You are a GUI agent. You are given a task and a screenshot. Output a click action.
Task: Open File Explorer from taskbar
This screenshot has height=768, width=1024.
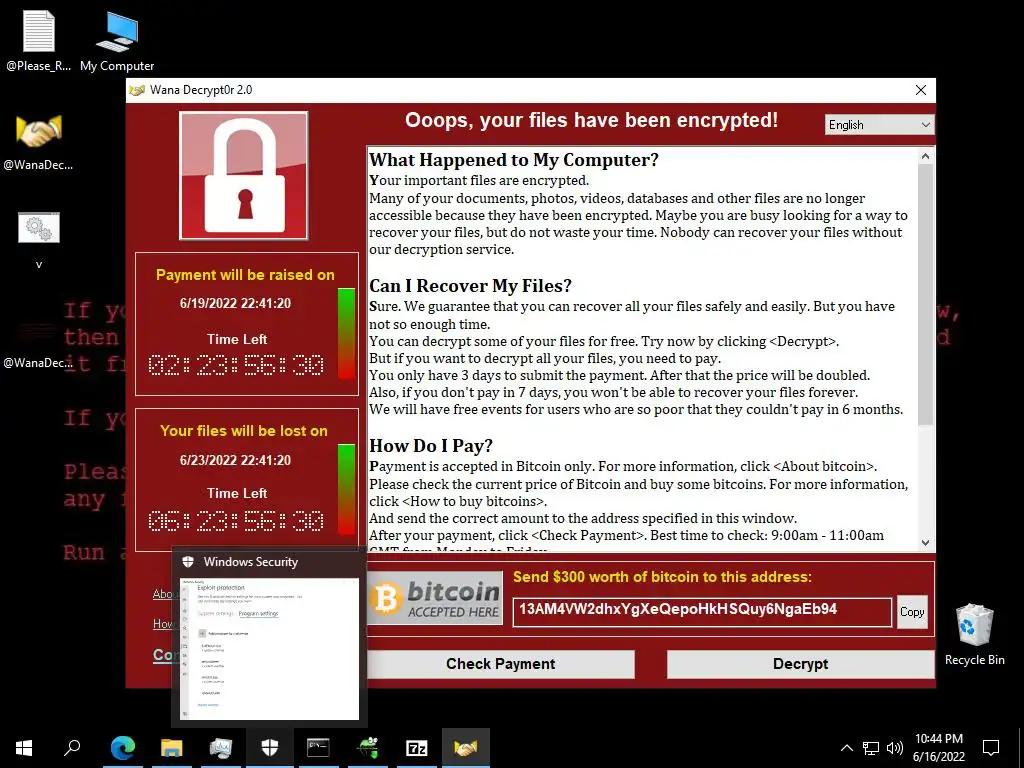[x=172, y=748]
